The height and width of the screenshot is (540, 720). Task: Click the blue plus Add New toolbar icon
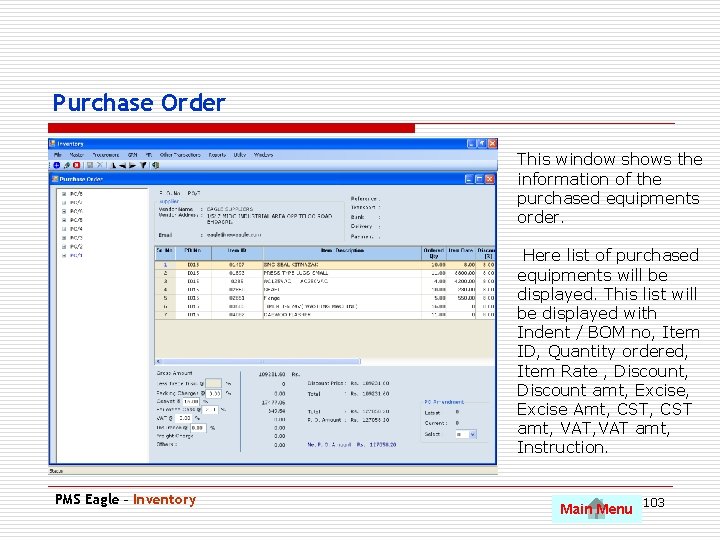coord(57,165)
